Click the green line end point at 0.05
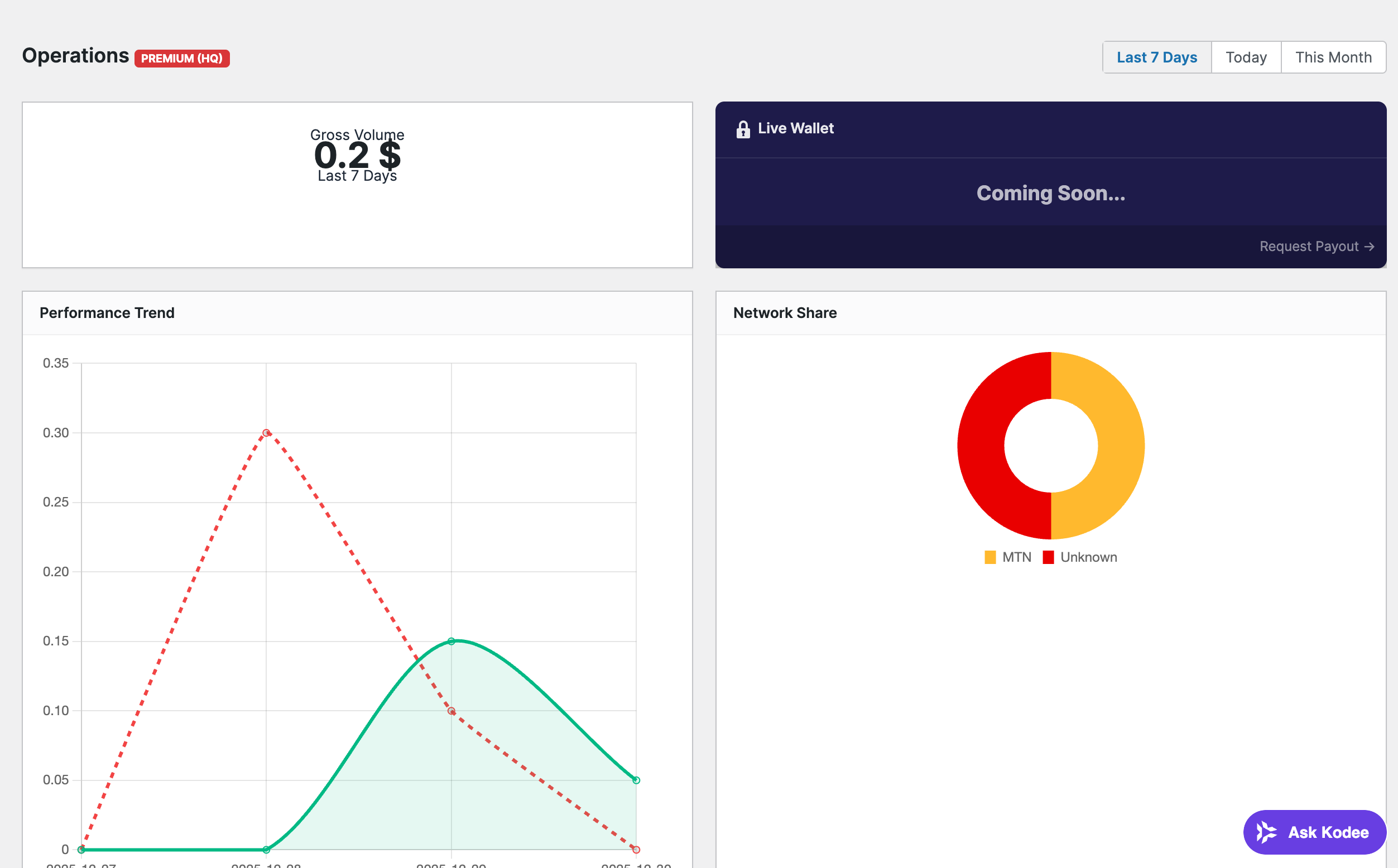Screen dimensions: 1398x868 click(x=636, y=780)
